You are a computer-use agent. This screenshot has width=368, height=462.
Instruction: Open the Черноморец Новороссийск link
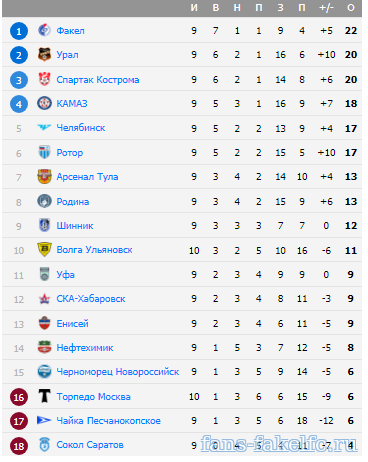tap(118, 372)
